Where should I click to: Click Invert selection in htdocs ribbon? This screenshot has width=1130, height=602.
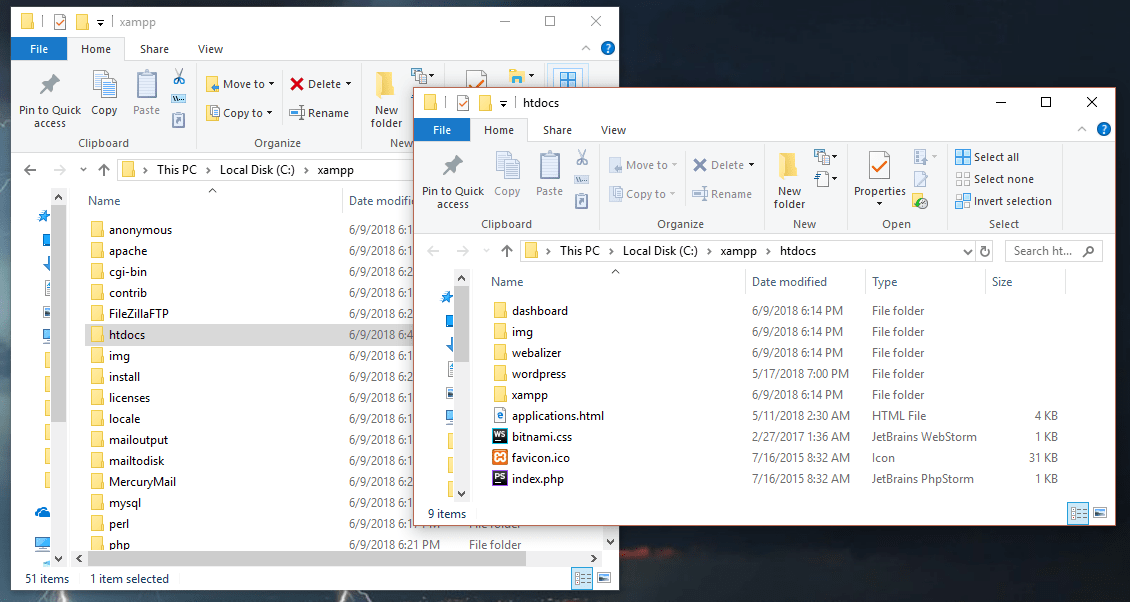(1003, 201)
